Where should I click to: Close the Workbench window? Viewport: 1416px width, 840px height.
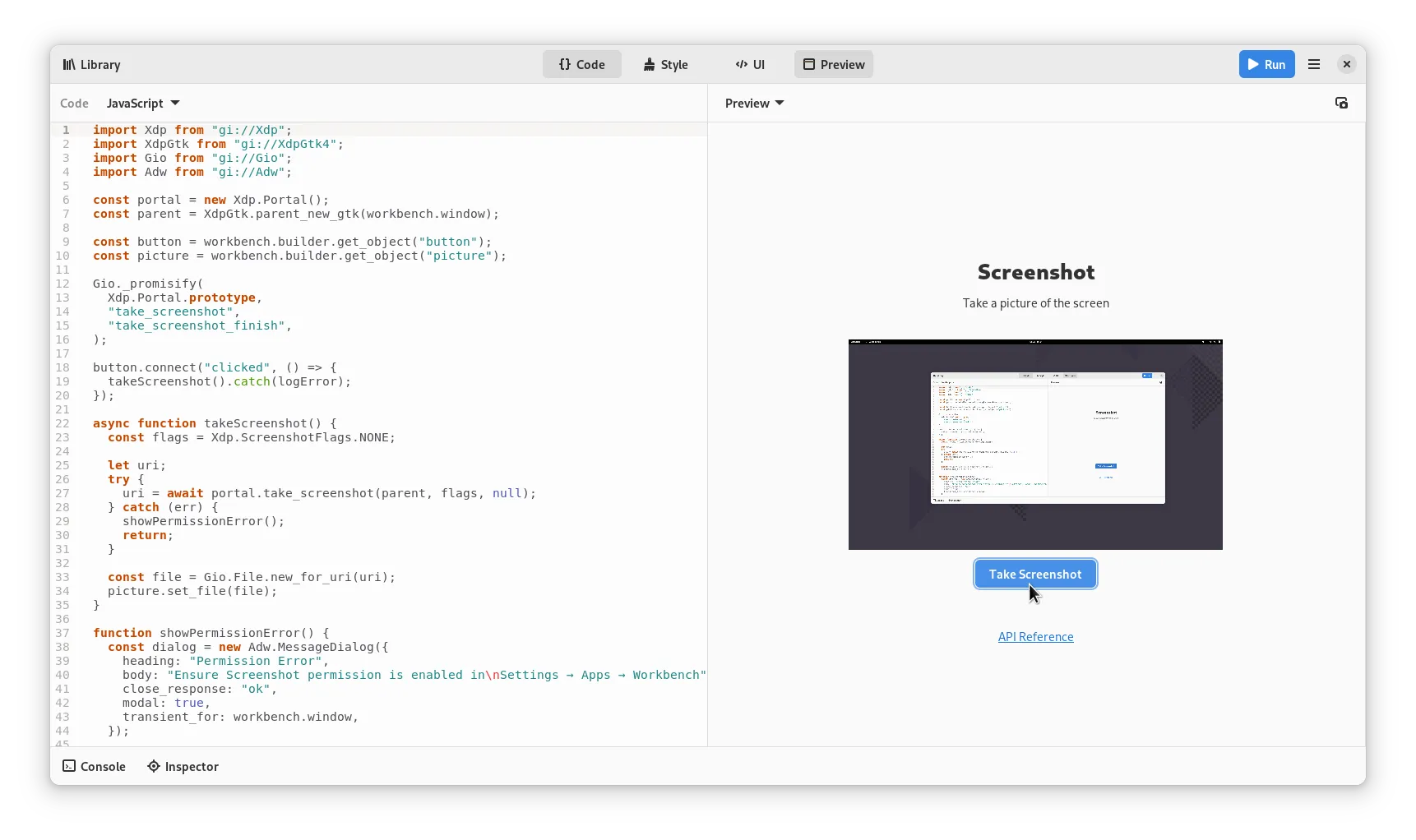tap(1346, 64)
